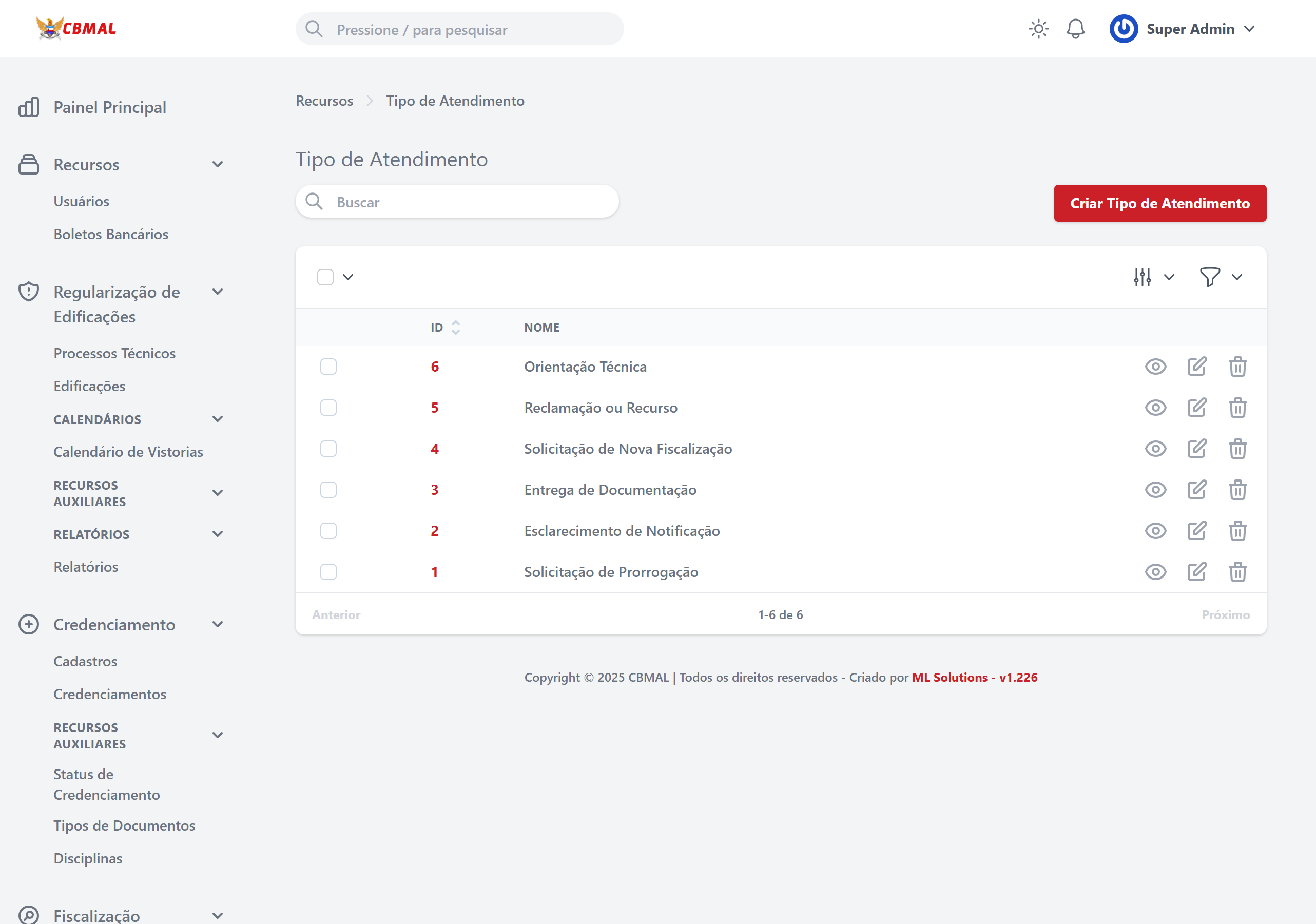Screen dimensions: 1316x924
Task: Sort the table by ID column
Action: (445, 328)
